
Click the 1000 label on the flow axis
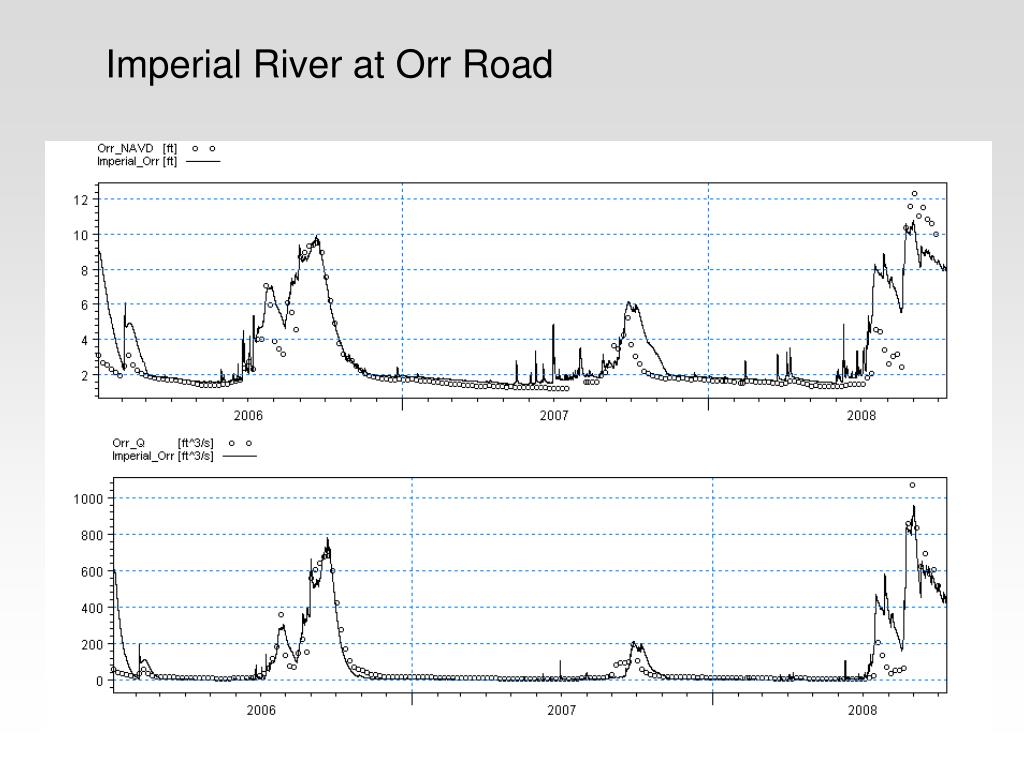[x=88, y=499]
